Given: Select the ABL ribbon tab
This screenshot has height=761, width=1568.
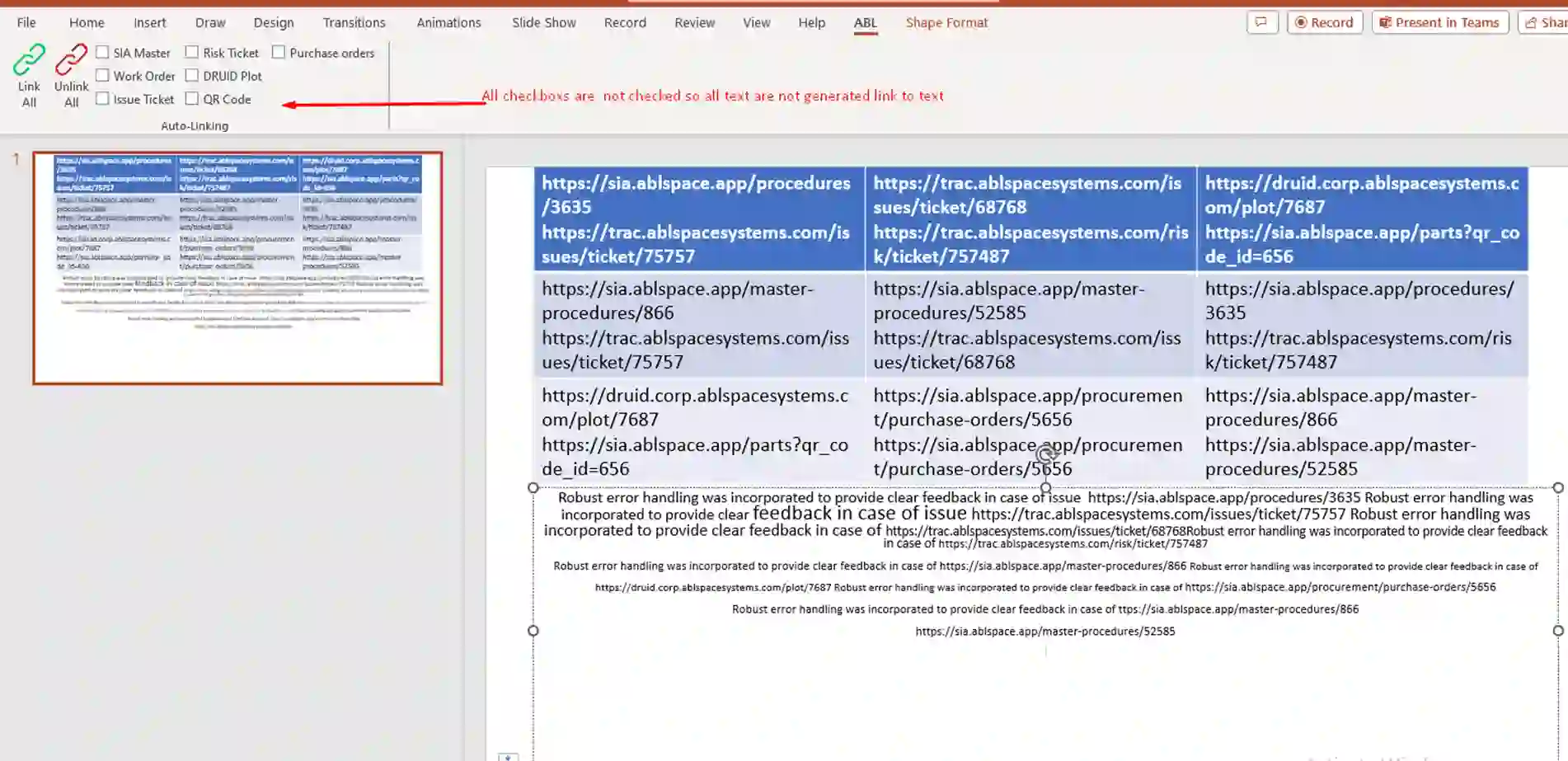Looking at the screenshot, I should pos(866,22).
